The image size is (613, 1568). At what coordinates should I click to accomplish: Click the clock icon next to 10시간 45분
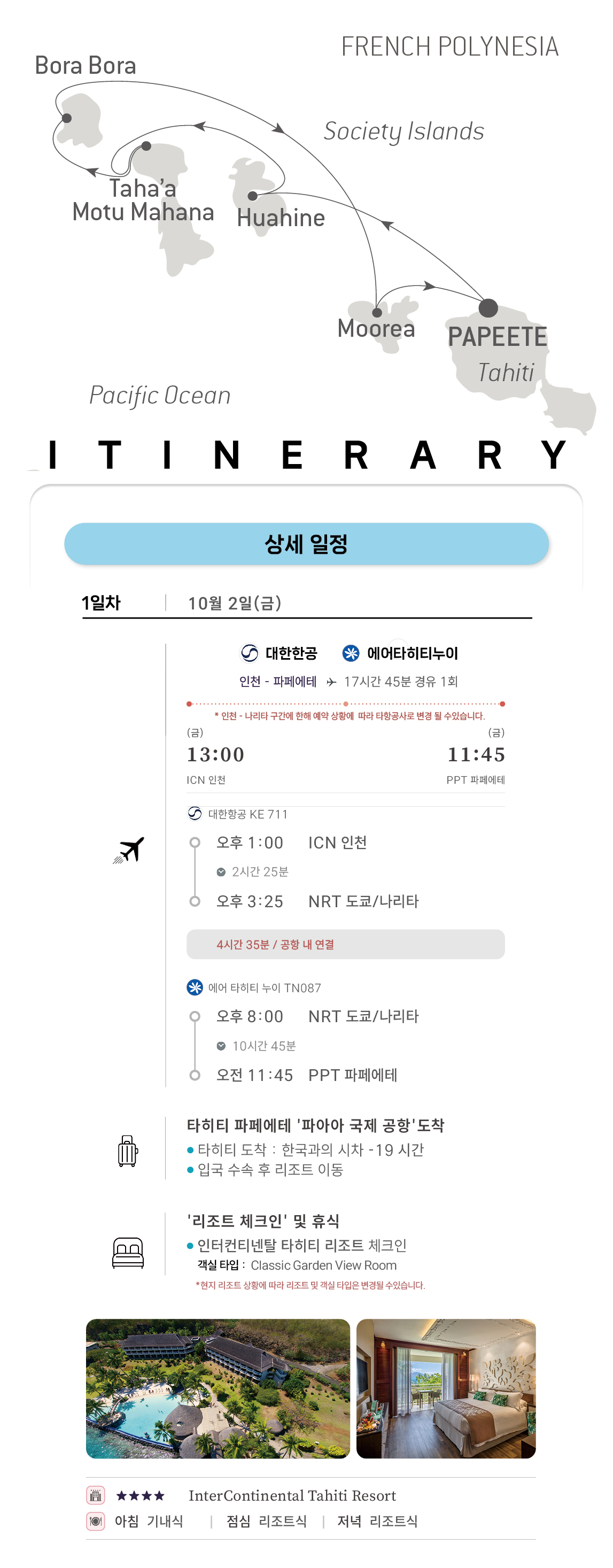(222, 1046)
